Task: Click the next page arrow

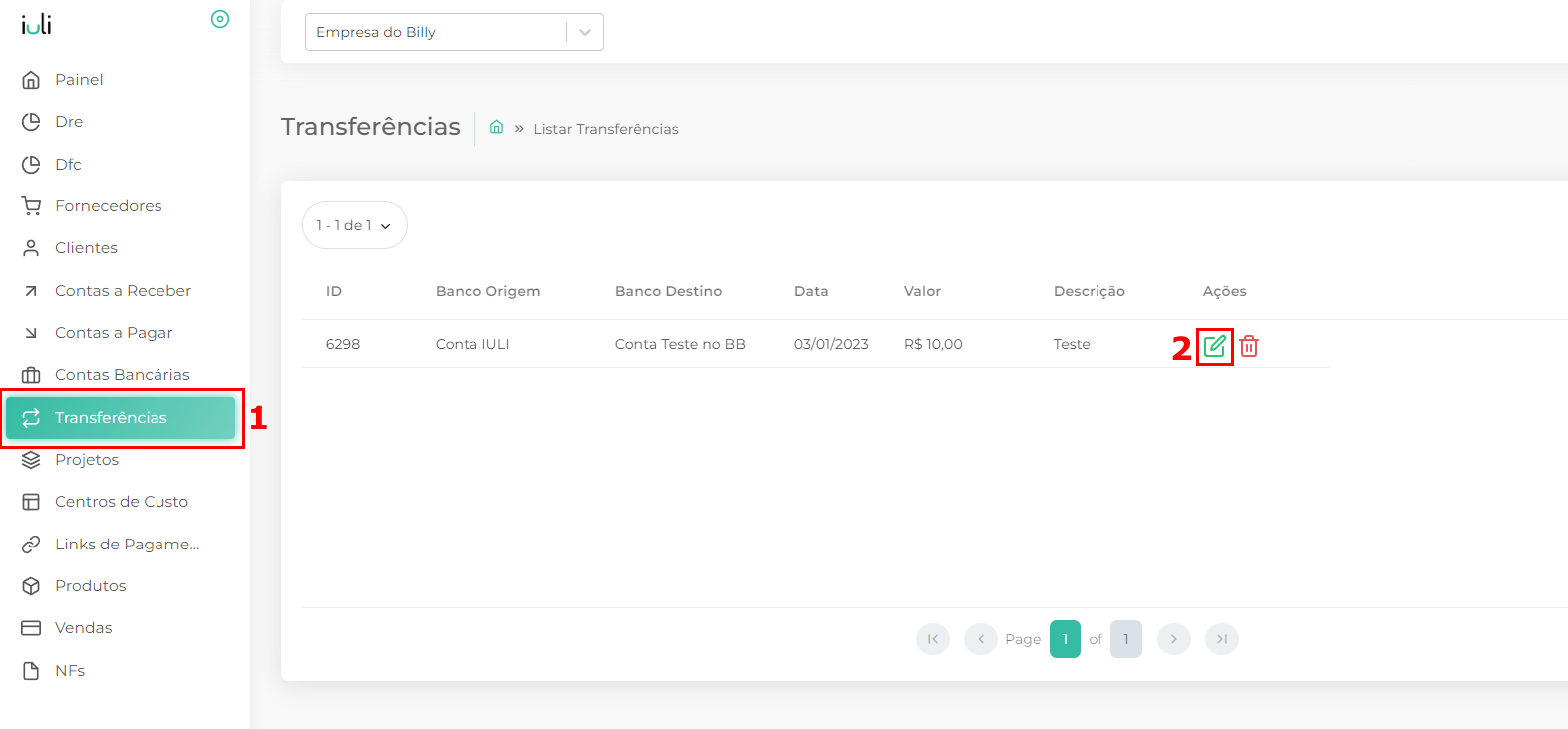Action: click(x=1173, y=639)
